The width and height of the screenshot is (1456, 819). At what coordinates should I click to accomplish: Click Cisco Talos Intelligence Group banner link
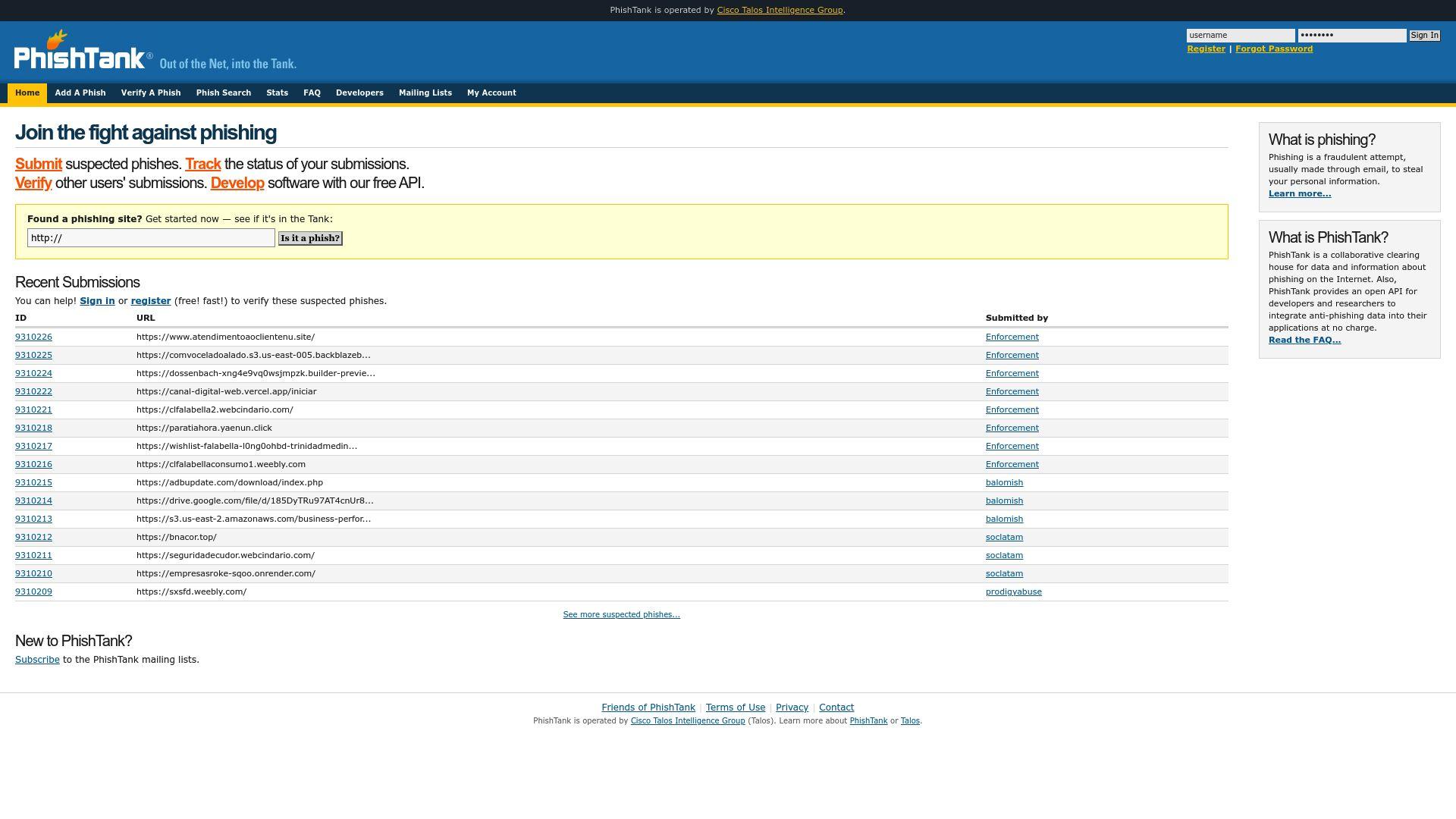(x=779, y=10)
